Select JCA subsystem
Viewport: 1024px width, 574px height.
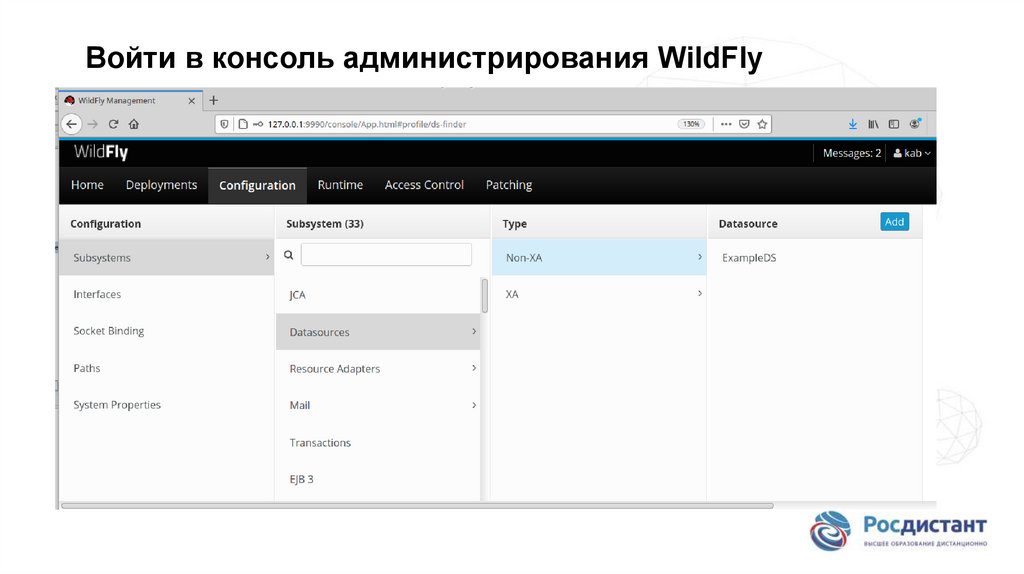(378, 295)
